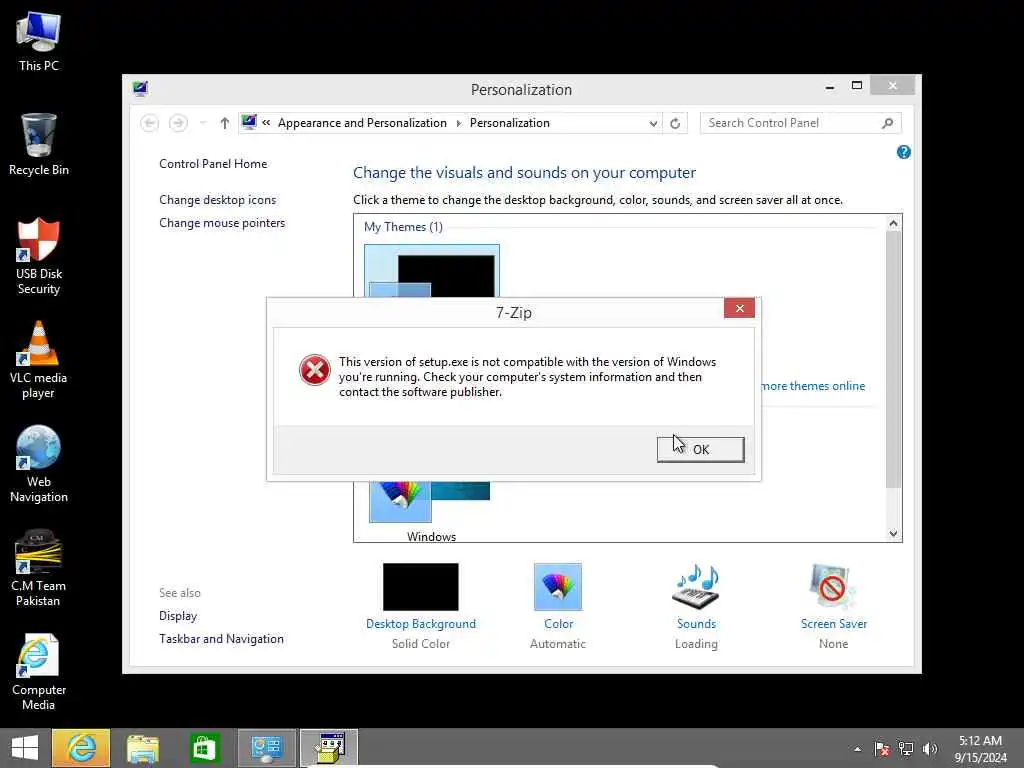Select Computer Media desktop shortcut
Screen dimensions: 1024x768
coord(39,672)
